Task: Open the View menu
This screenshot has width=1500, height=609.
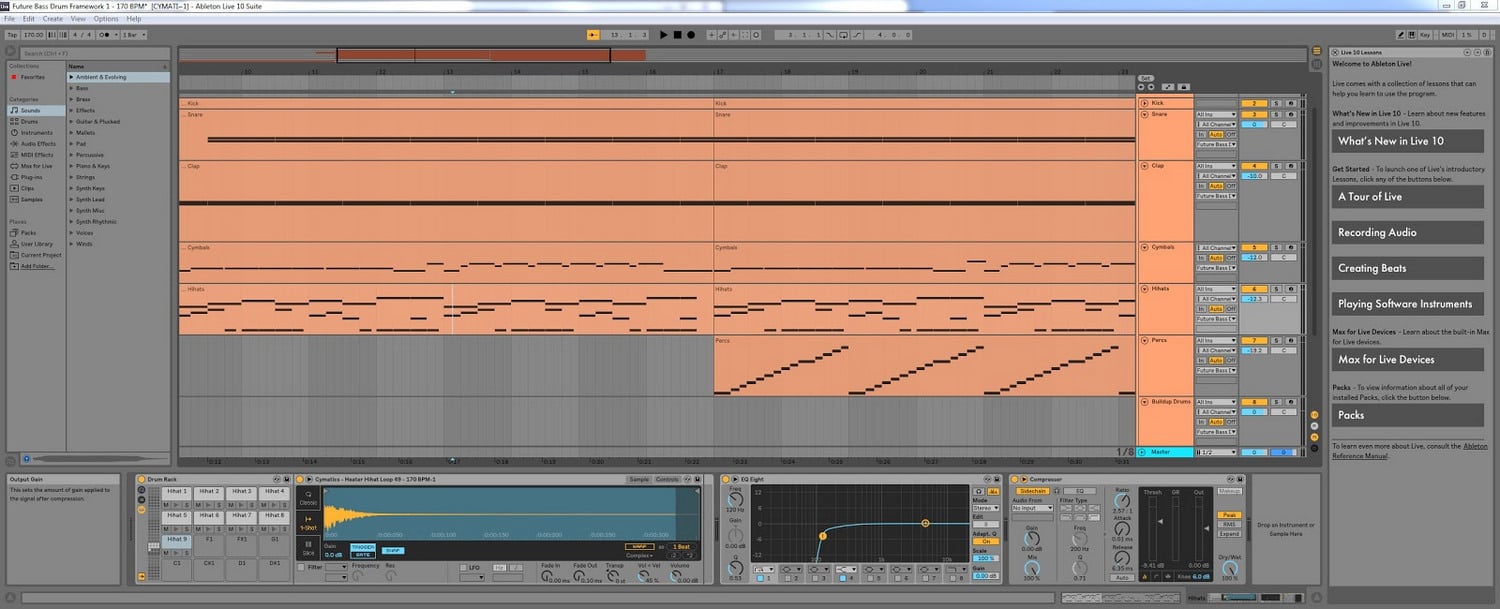Action: pos(78,19)
